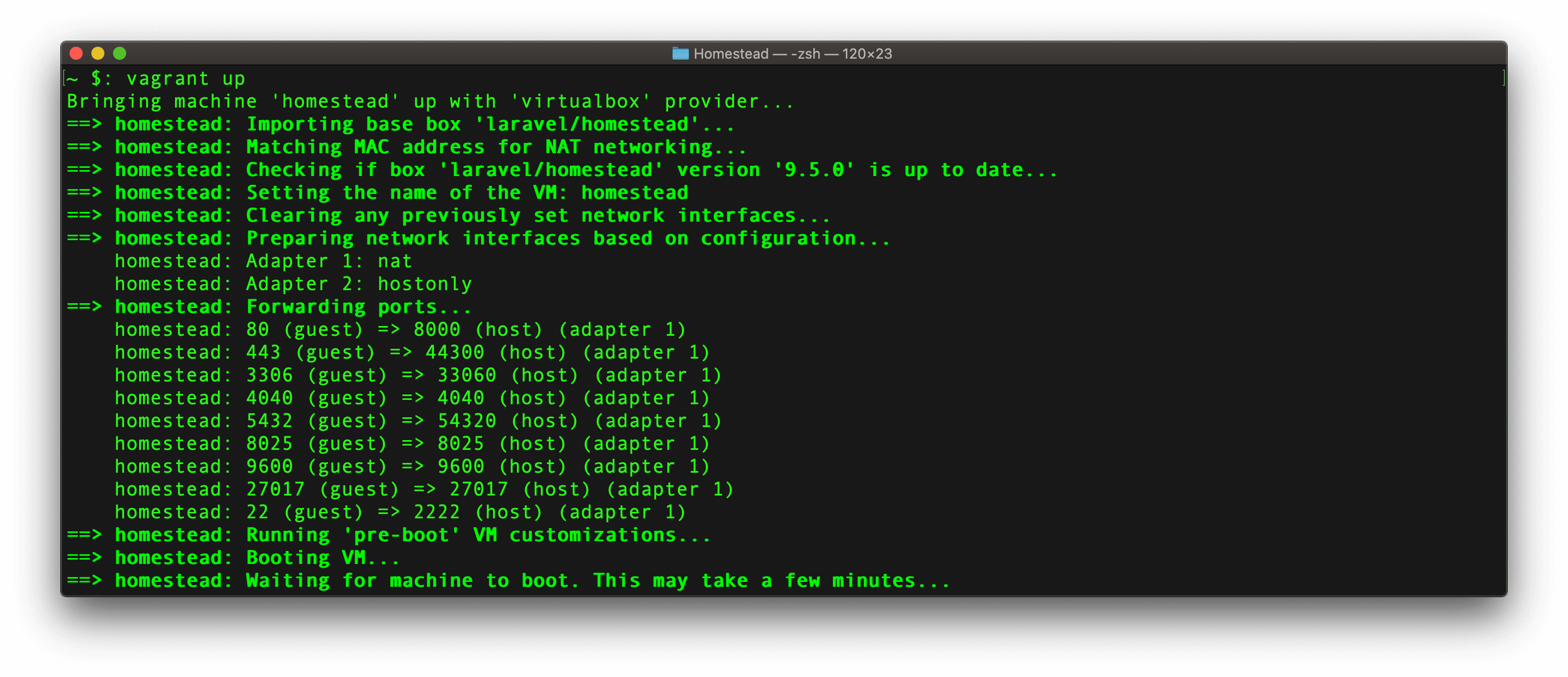Click the yellow minimize window button
The image size is (1568, 677).
coord(98,54)
